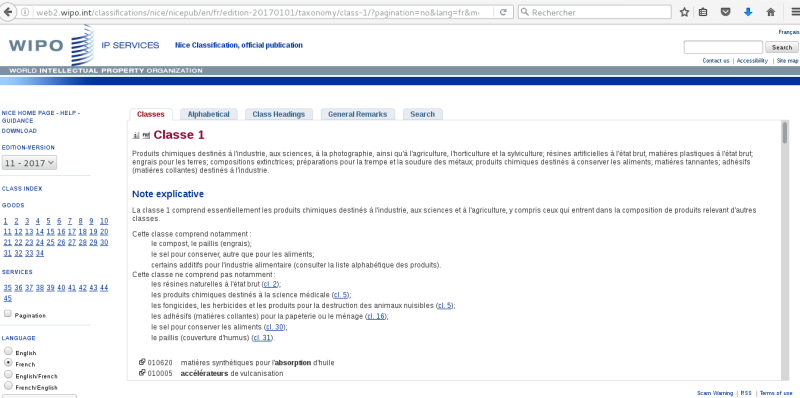Screen dimensions: 800x398
Task: Open the entry icon for 010620
Action: tap(142, 362)
